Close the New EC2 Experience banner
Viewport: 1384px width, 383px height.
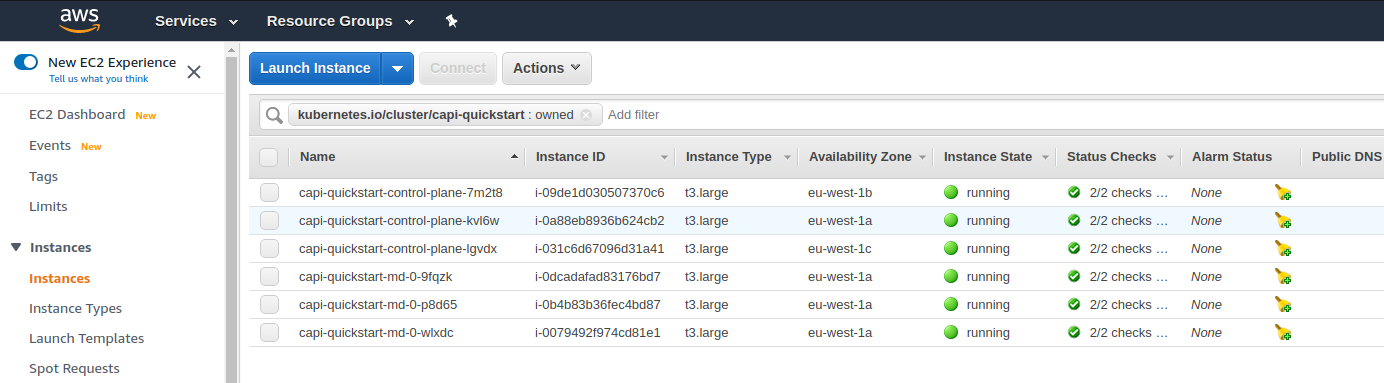(194, 71)
